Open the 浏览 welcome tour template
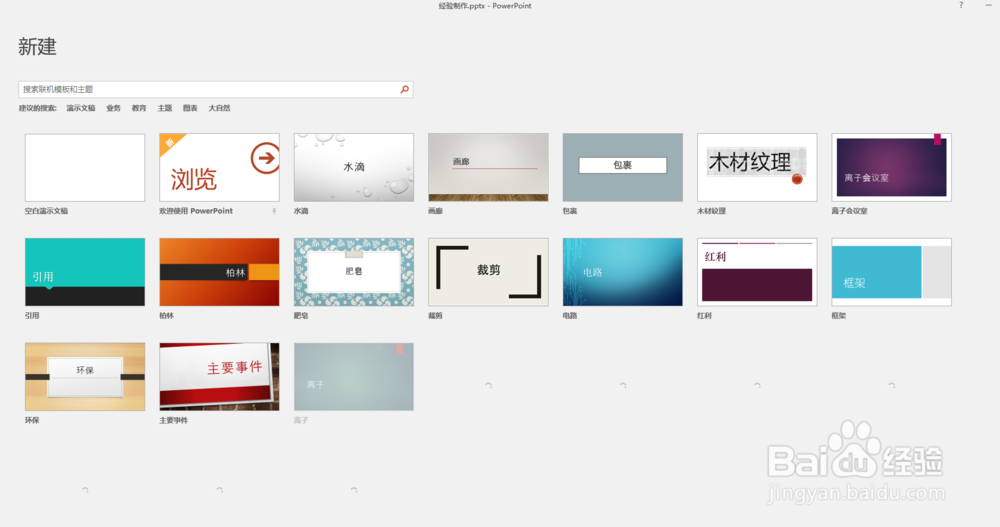The width and height of the screenshot is (1000, 527). click(x=219, y=167)
